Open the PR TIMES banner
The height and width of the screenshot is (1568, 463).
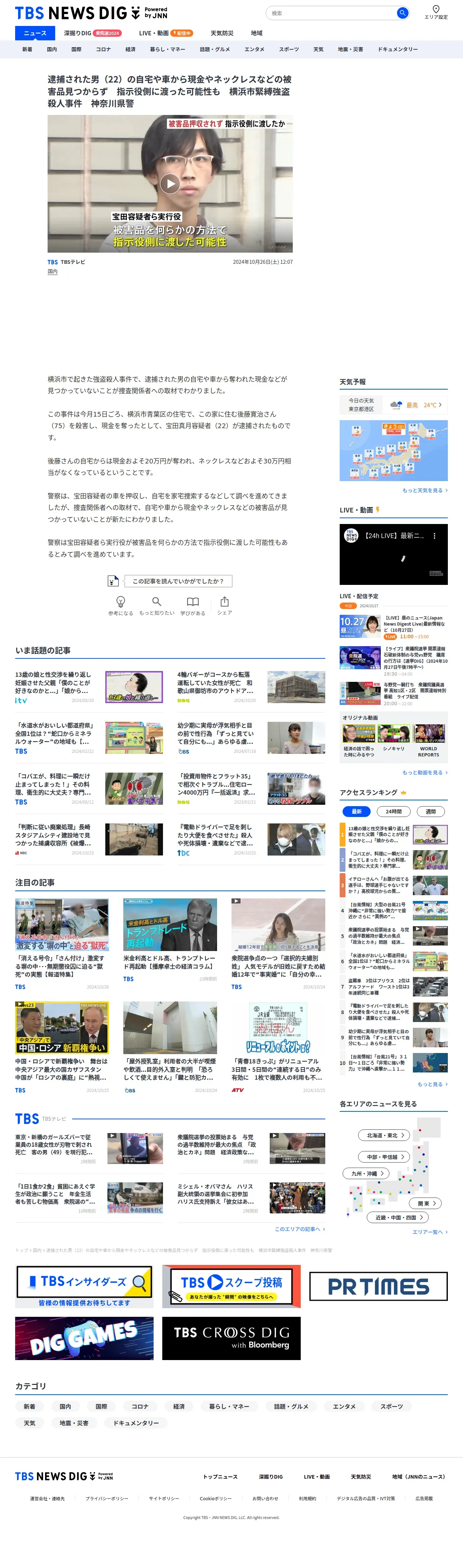click(x=378, y=1286)
